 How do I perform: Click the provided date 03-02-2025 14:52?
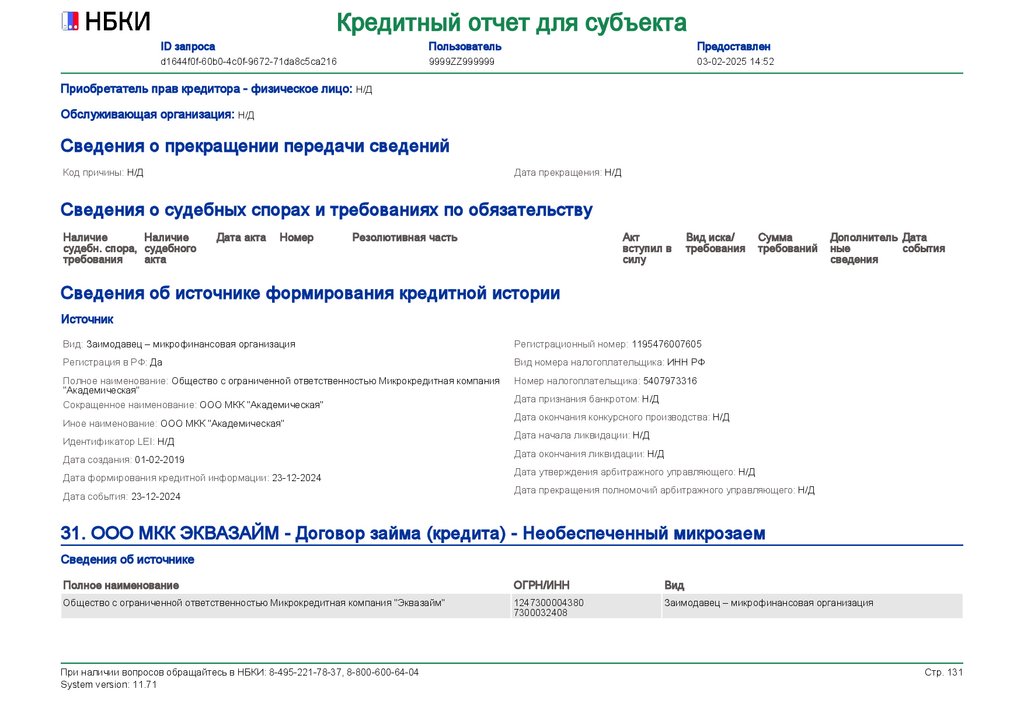[x=735, y=61]
